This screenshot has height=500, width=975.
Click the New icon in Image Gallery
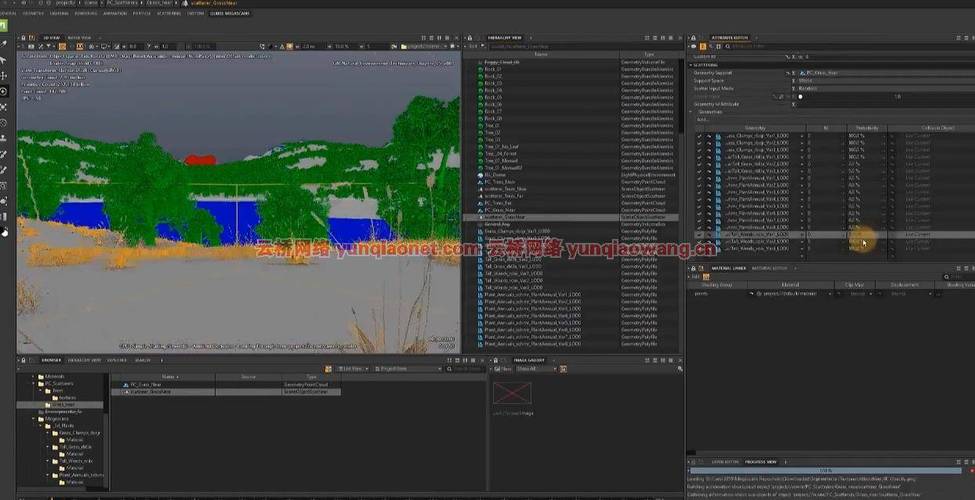497,368
